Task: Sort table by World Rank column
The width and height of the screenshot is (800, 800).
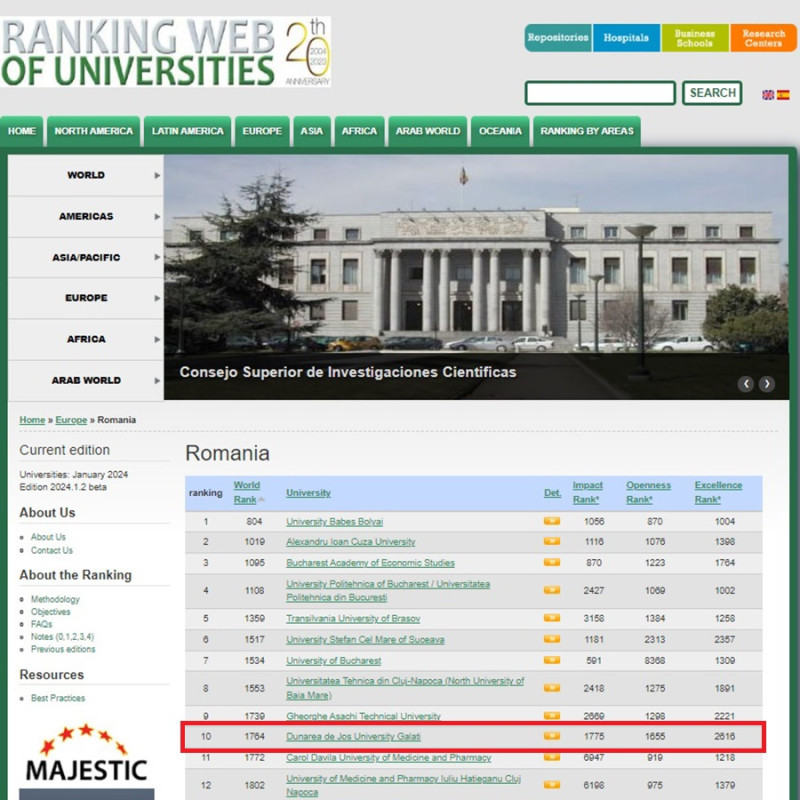Action: coord(247,492)
